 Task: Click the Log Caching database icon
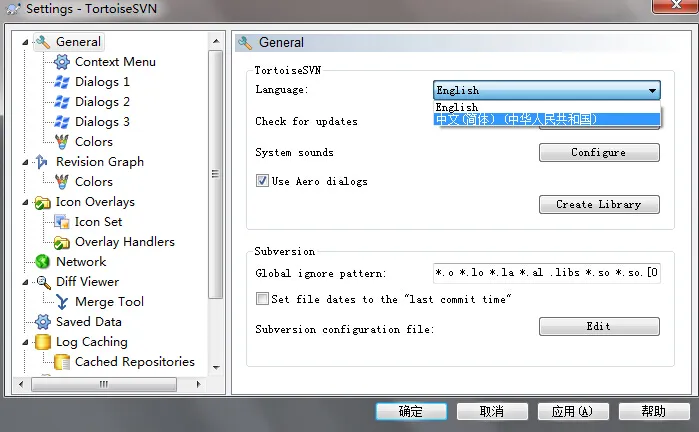pos(43,342)
